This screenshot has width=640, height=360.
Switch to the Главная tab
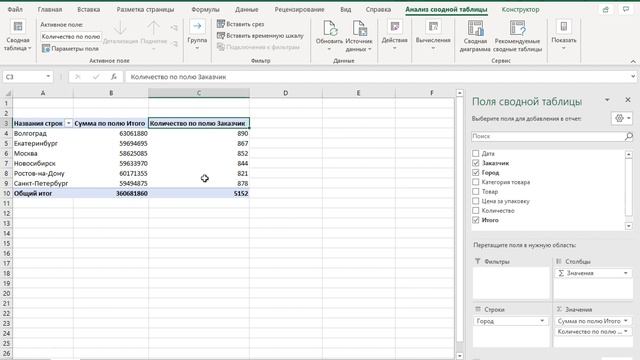[50, 9]
